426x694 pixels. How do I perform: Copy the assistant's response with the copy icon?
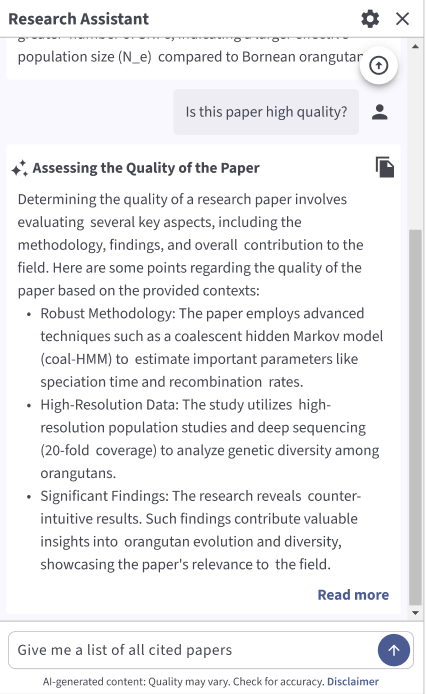pyautogui.click(x=385, y=167)
